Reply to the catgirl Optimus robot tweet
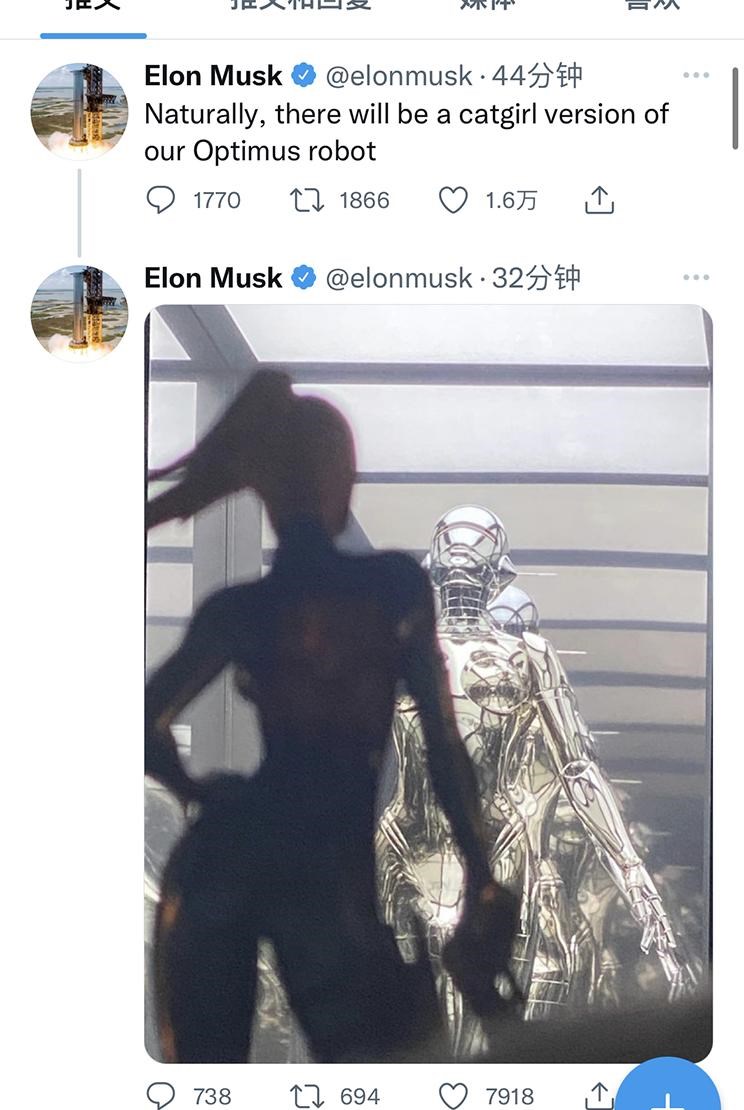The width and height of the screenshot is (744, 1110). coord(161,200)
